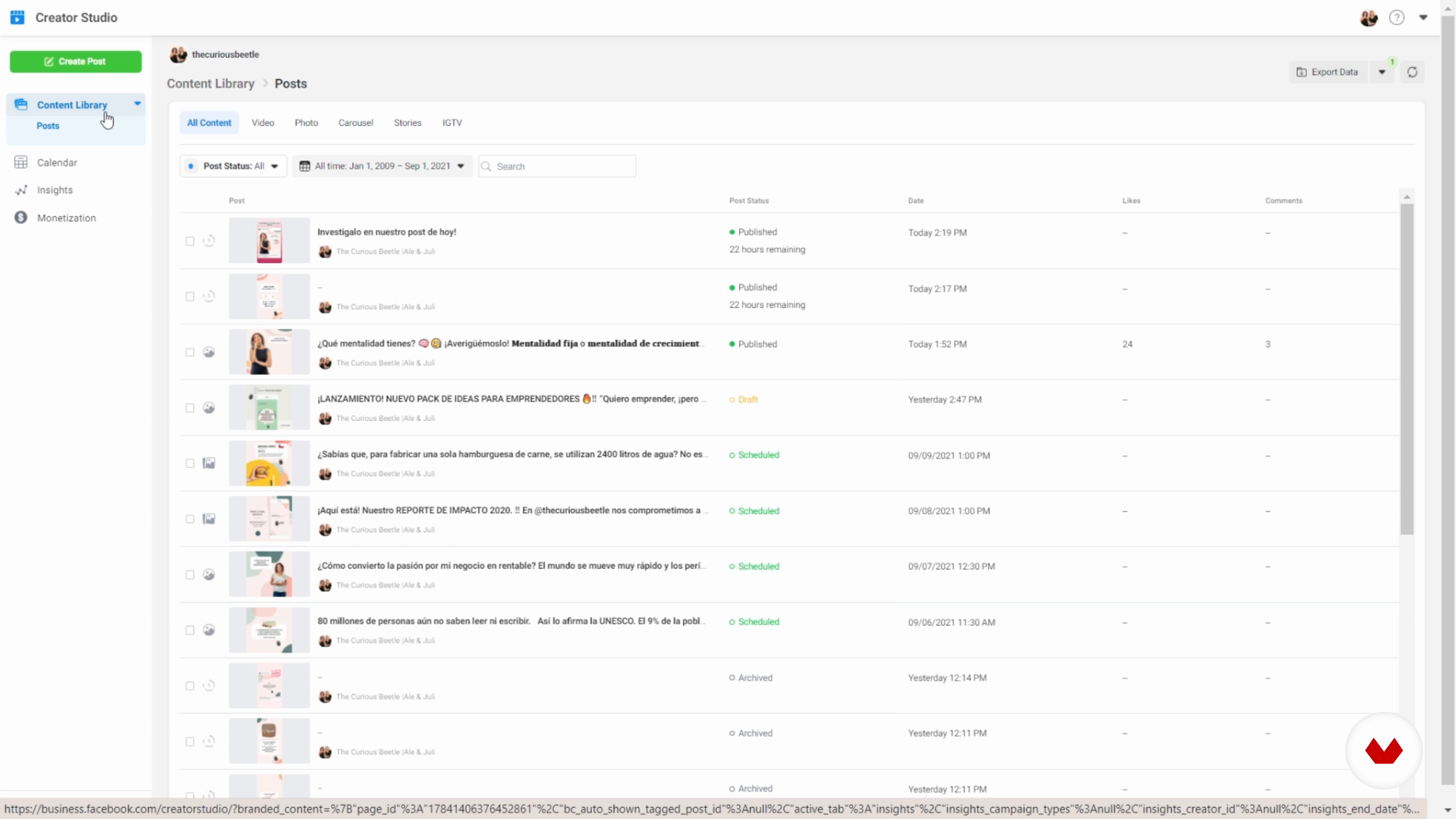Open the Monetization sidebar item
Viewport: 1456px width, 819px height.
67,218
